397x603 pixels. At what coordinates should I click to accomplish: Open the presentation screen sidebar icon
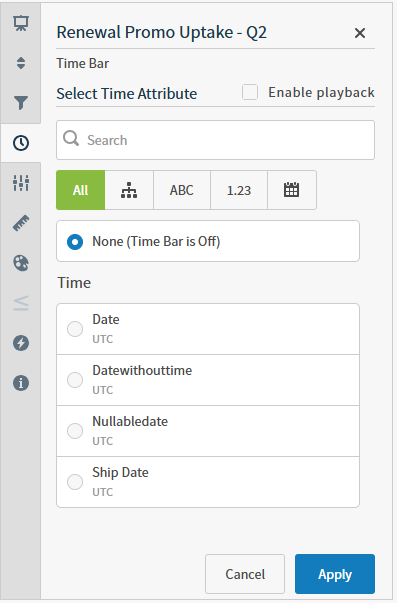tap(21, 23)
